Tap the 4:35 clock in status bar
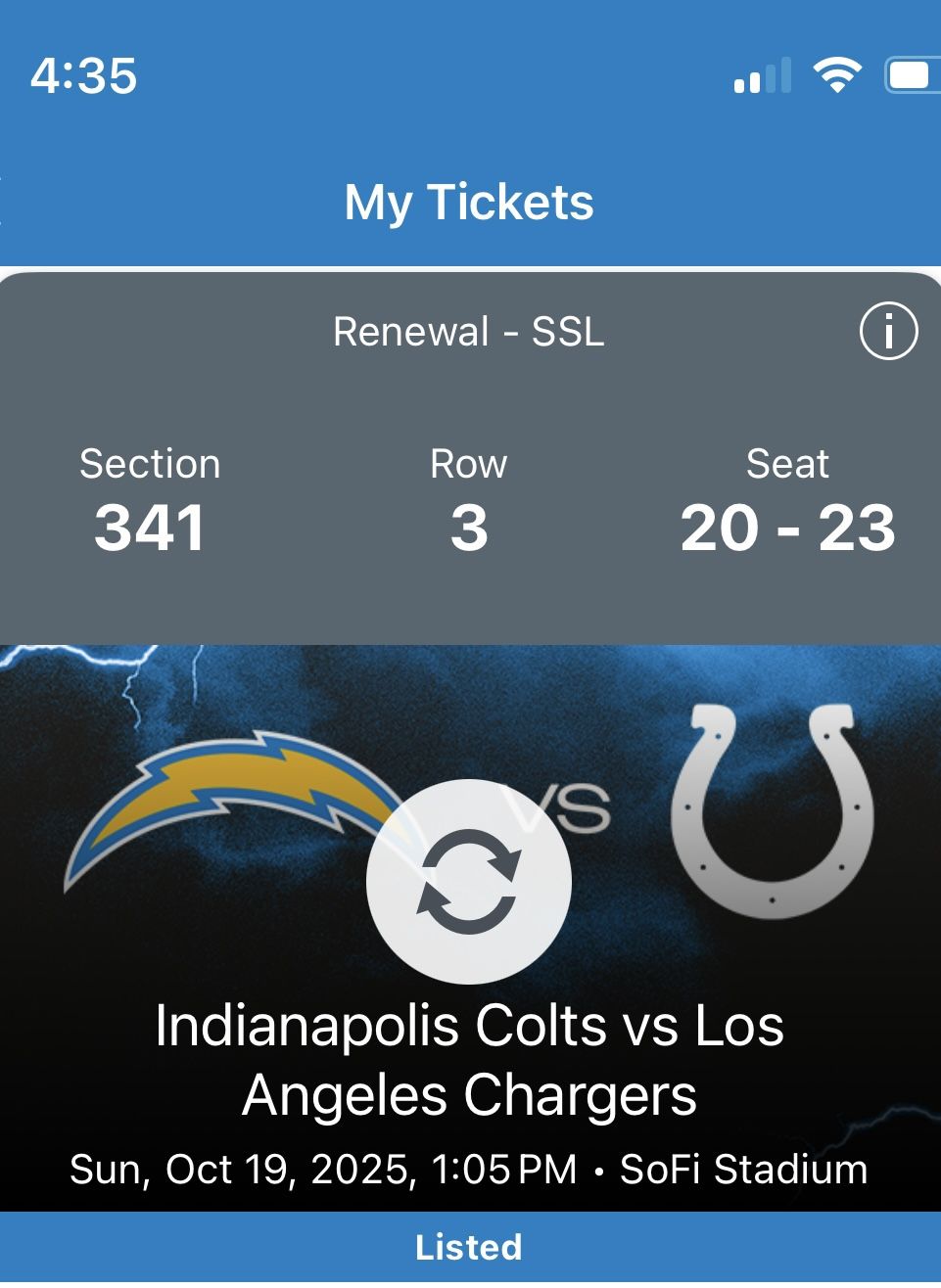Viewport: 941px width, 1288px height. [84, 76]
